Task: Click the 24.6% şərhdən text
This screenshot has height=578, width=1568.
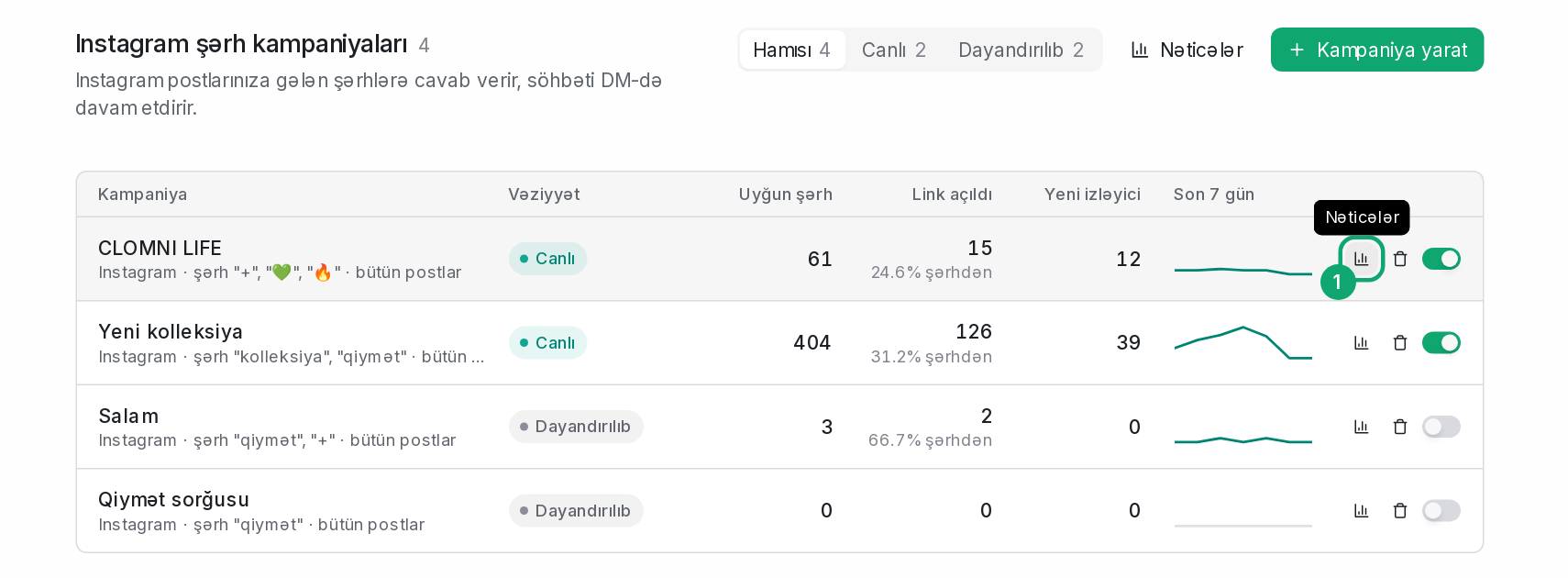Action: [x=932, y=272]
